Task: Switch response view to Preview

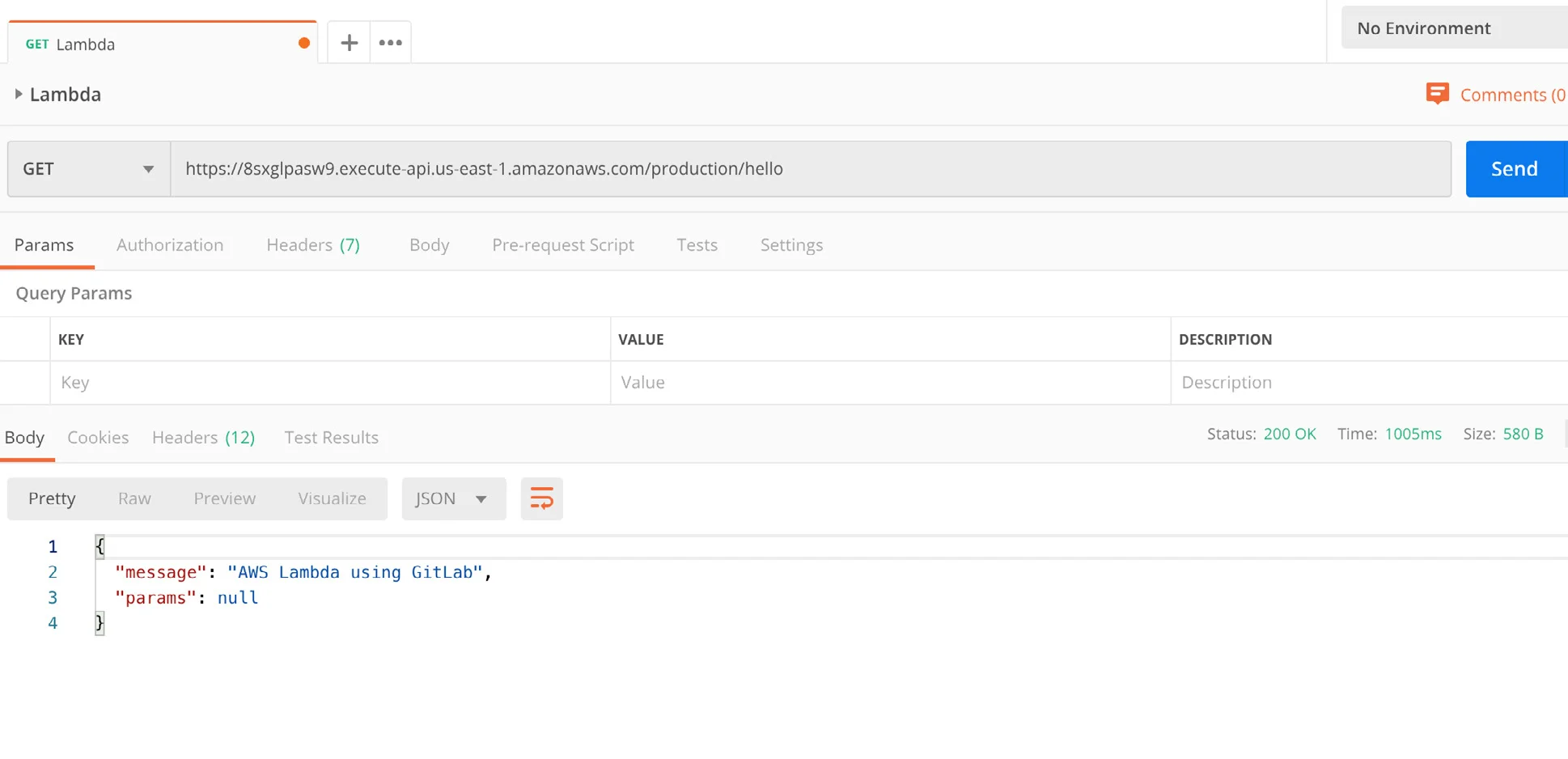Action: [x=224, y=498]
